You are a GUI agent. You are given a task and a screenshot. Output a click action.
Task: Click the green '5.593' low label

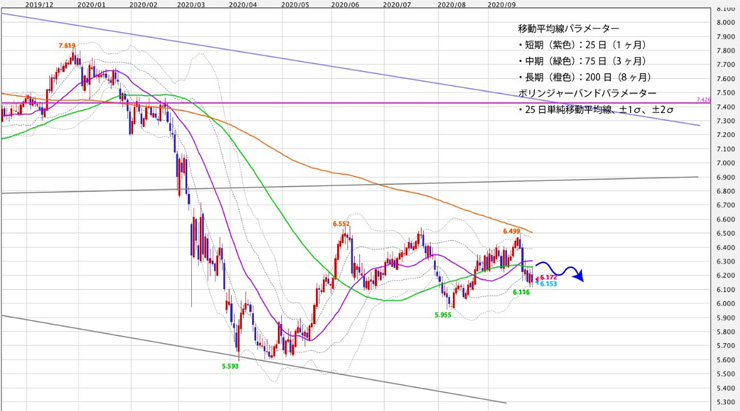click(x=230, y=366)
